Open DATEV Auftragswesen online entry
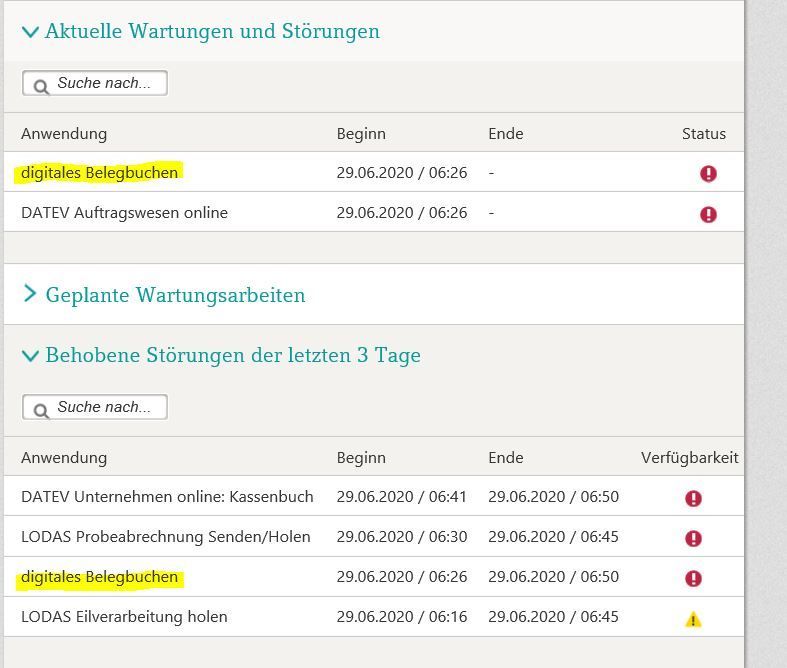The width and height of the screenshot is (787, 668). coord(124,213)
